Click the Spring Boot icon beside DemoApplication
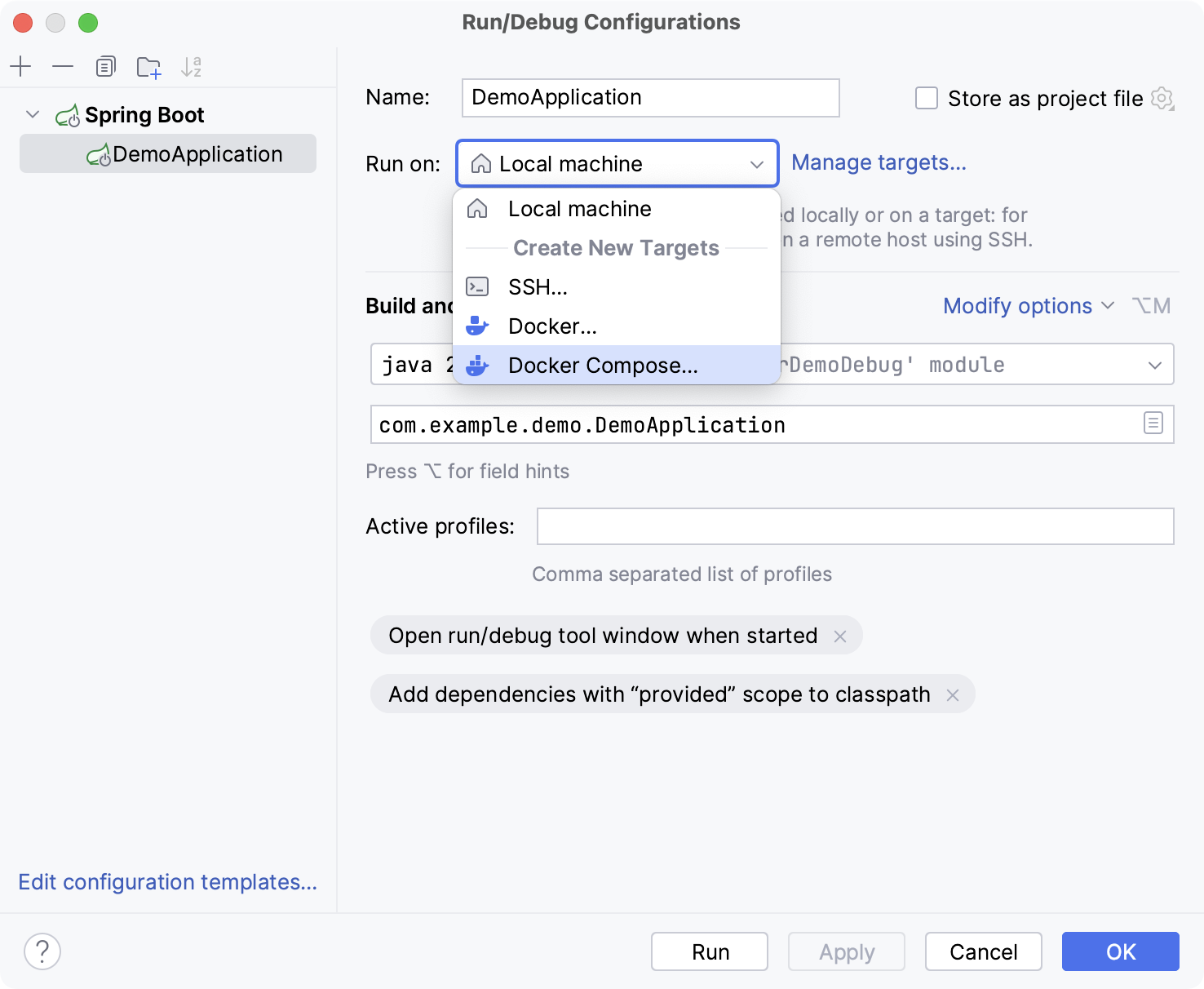 coord(101,153)
